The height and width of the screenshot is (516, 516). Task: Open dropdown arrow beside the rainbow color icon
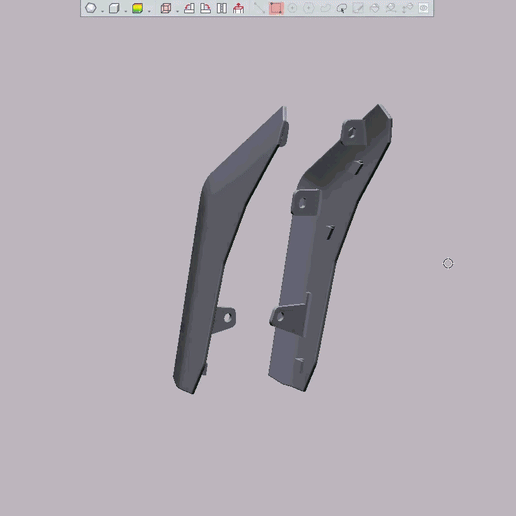pos(149,11)
